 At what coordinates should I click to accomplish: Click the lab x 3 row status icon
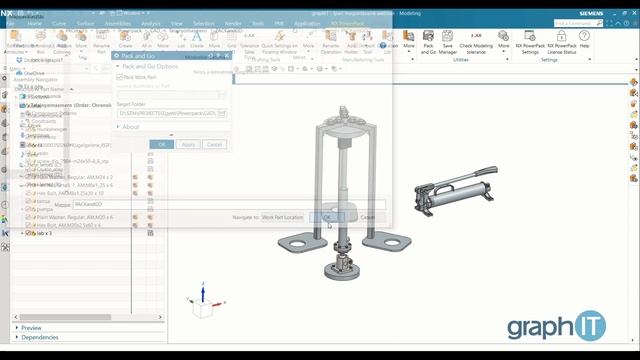[x=150, y=233]
